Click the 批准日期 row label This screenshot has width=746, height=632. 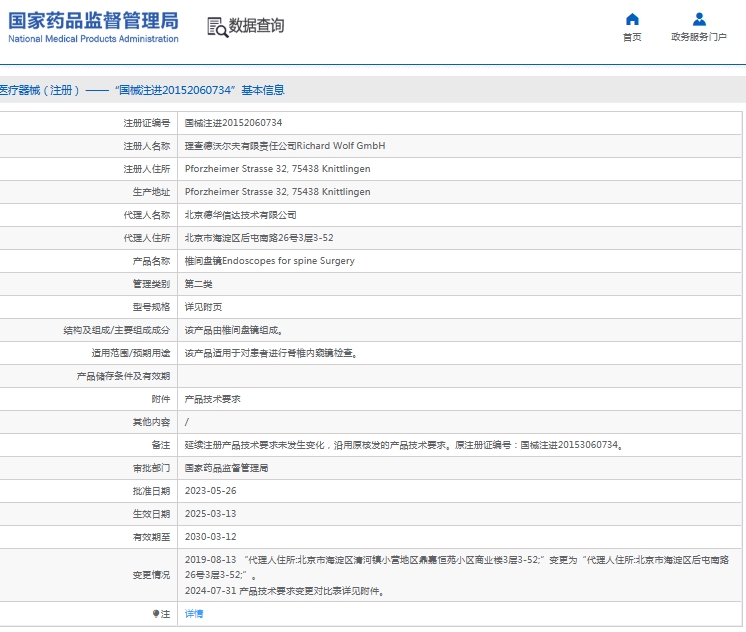[151, 491]
